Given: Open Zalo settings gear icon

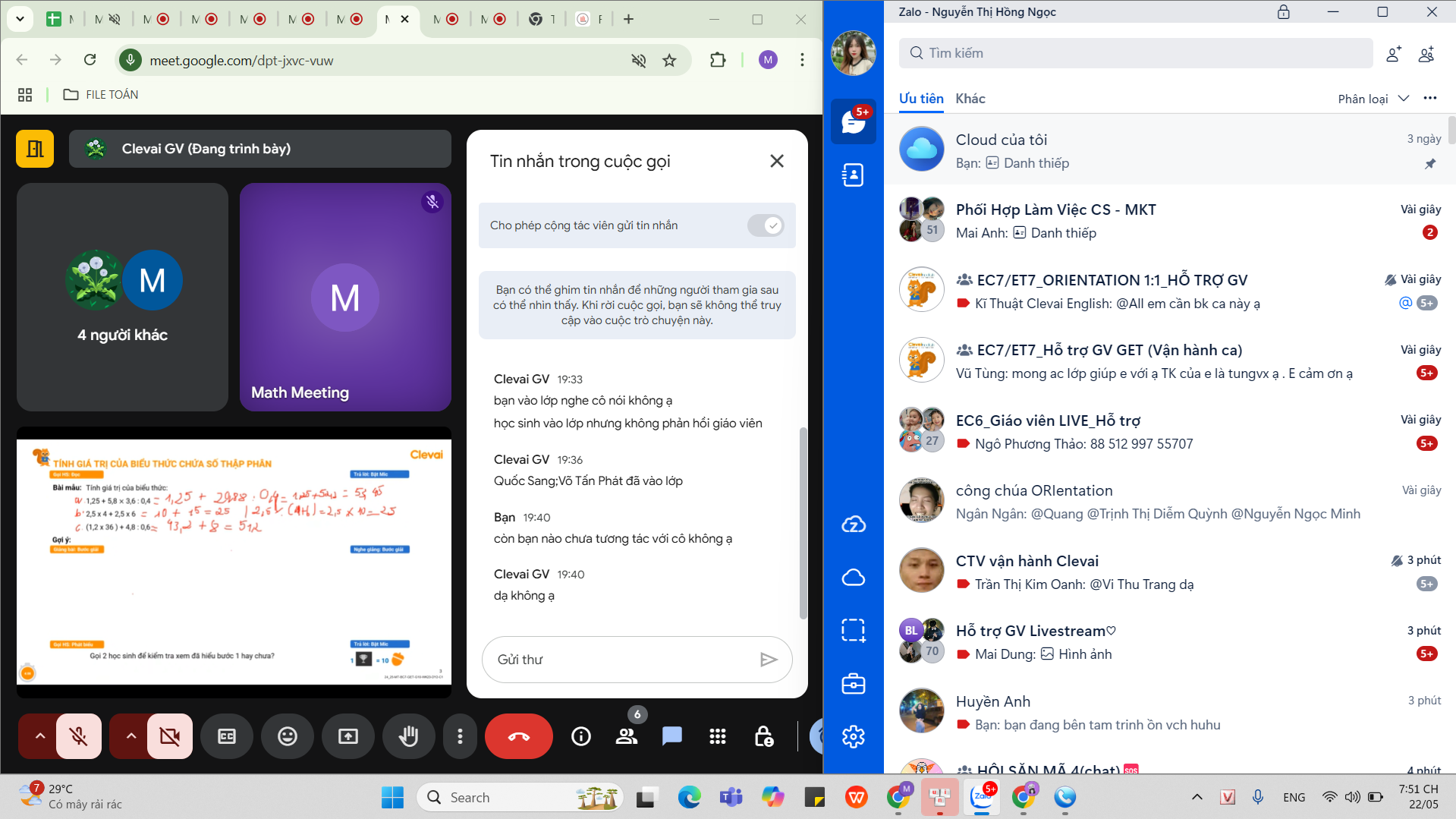Looking at the screenshot, I should pyautogui.click(x=854, y=736).
